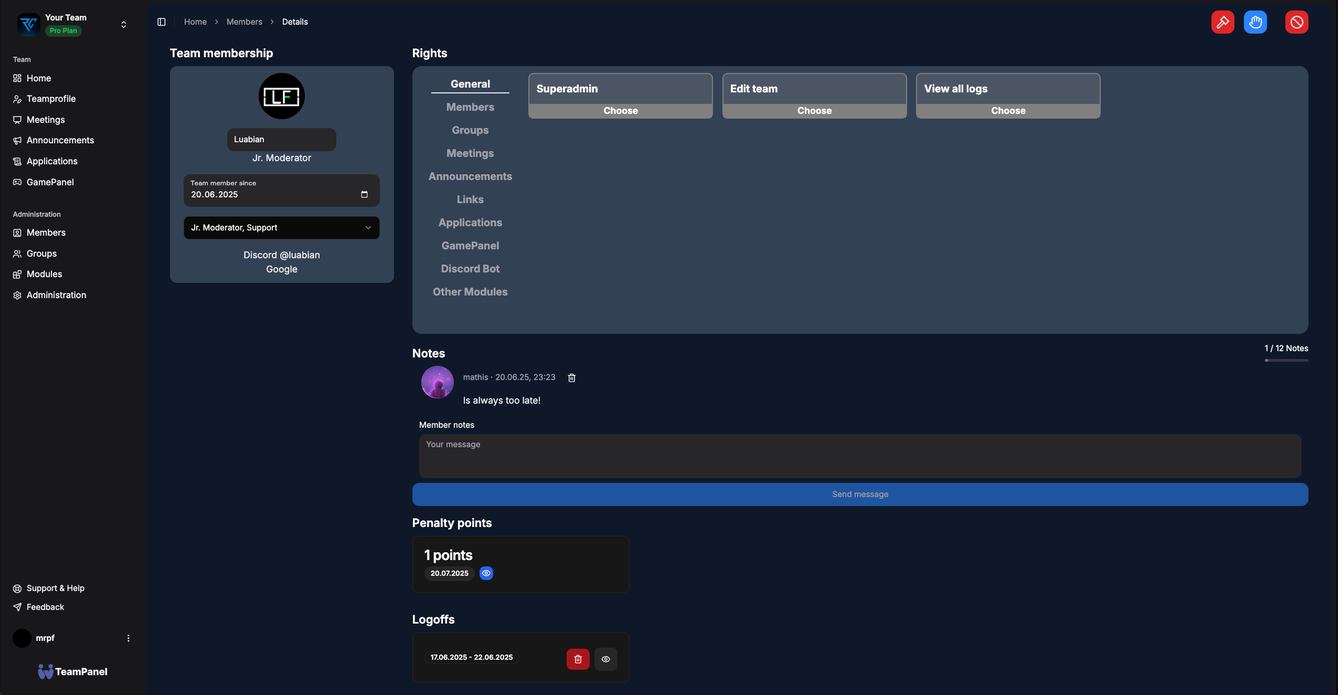This screenshot has width=1338, height=695.
Task: Click the Modules icon in Administration section
Action: coord(16,273)
